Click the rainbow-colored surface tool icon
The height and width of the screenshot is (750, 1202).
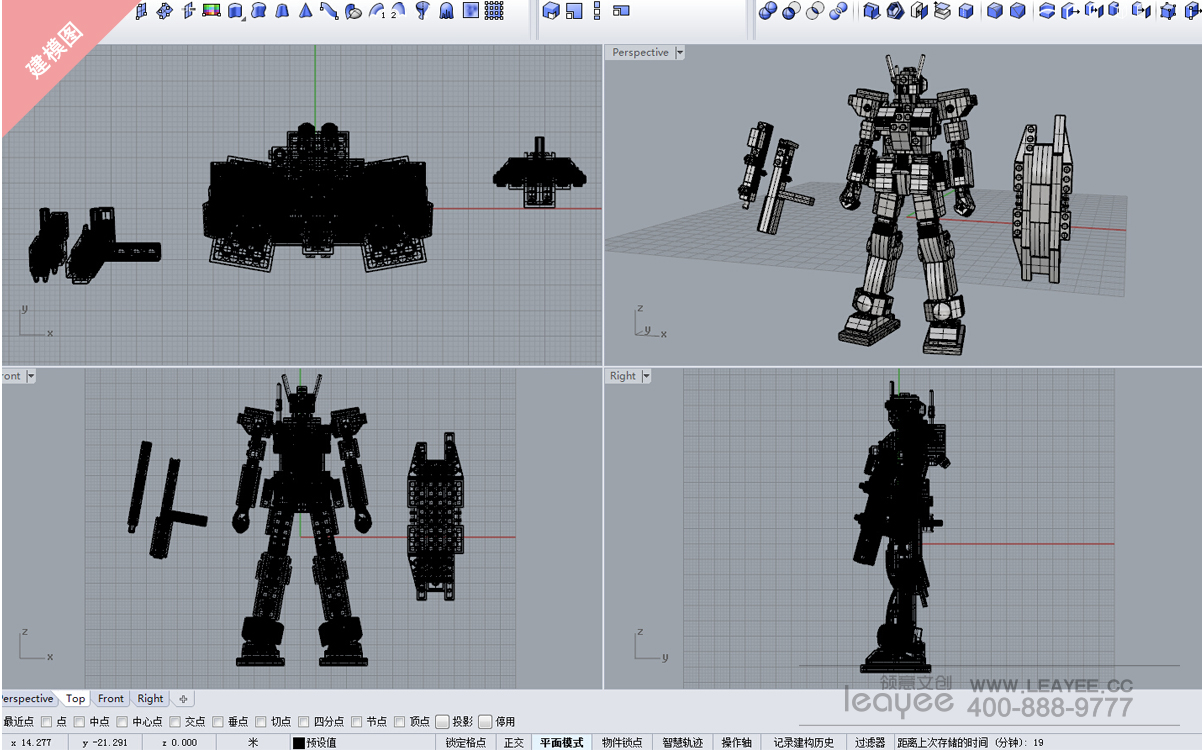211,11
